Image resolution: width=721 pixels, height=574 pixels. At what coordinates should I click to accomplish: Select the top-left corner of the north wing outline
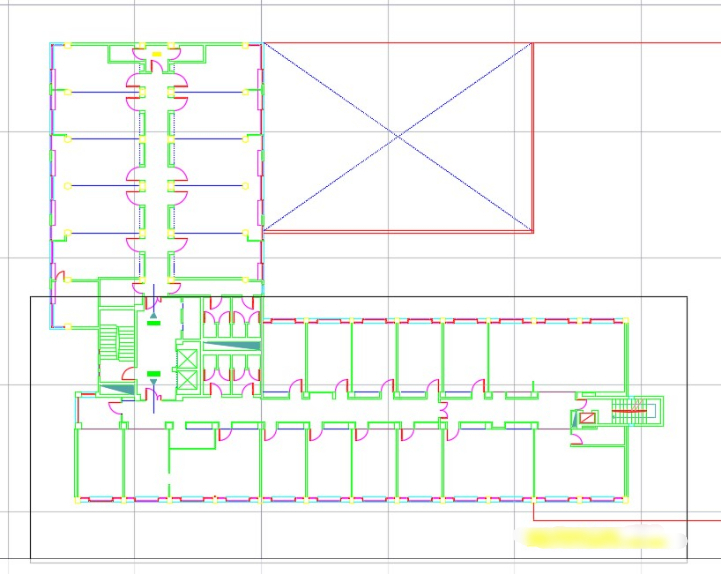51,44
